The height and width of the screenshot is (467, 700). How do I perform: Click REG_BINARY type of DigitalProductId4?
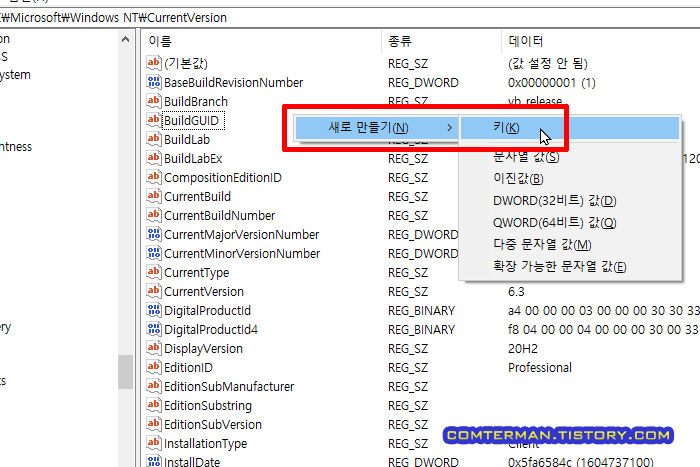[421, 329]
